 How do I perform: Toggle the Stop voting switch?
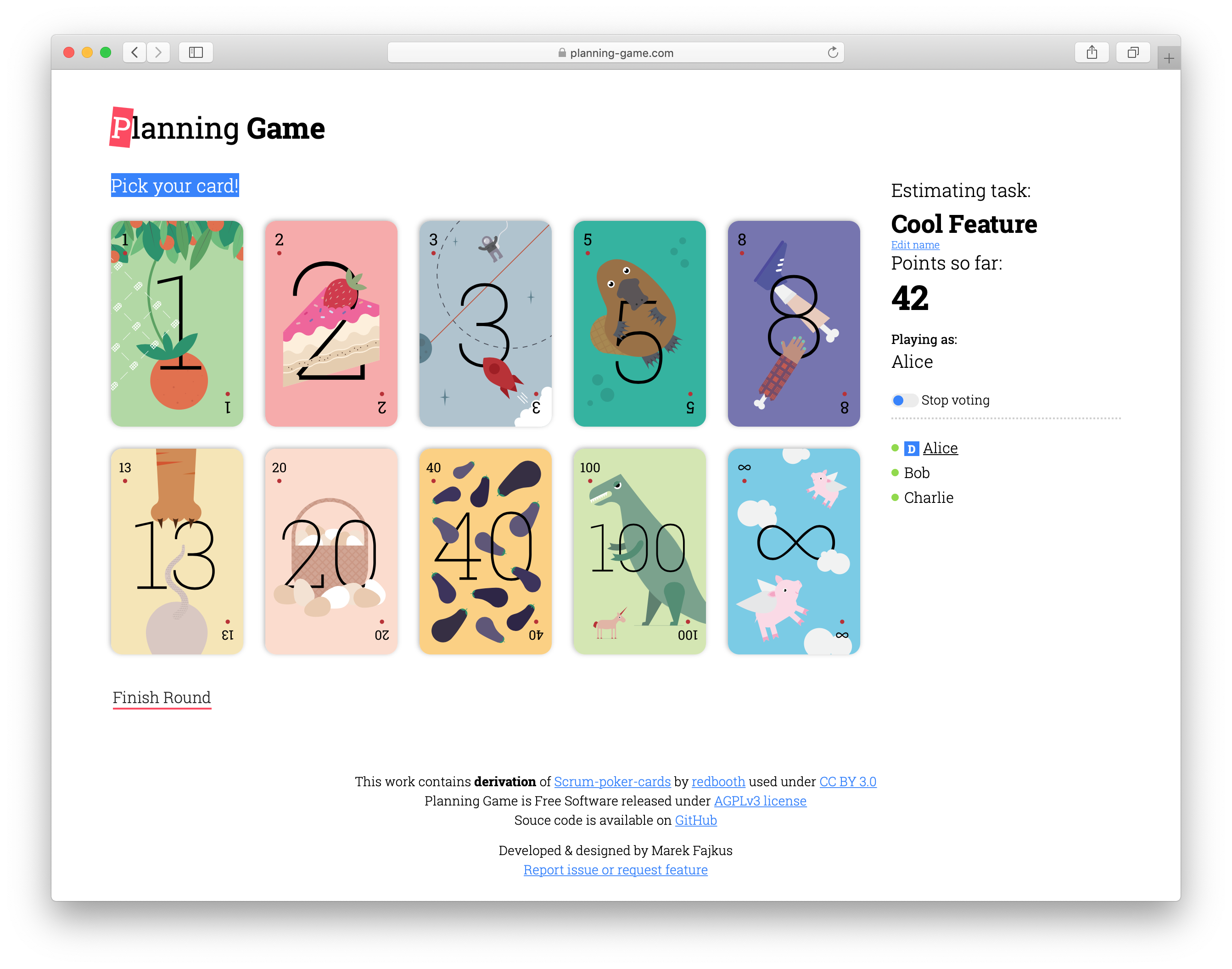pos(904,400)
